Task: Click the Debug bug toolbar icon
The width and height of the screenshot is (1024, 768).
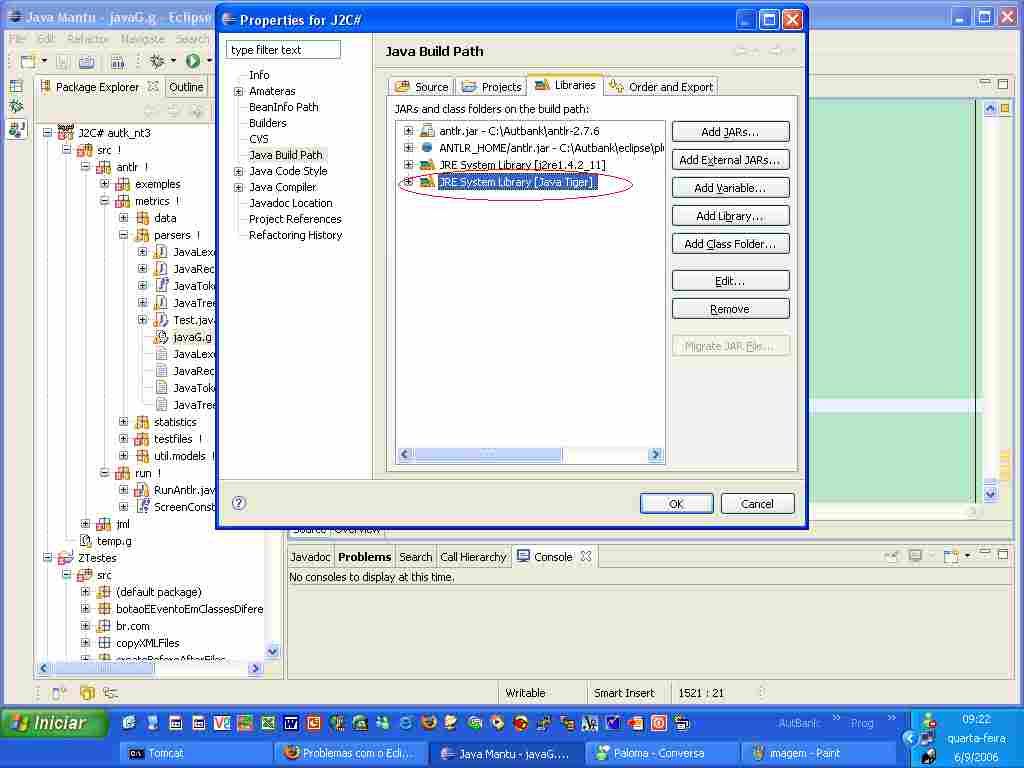Action: 157,62
